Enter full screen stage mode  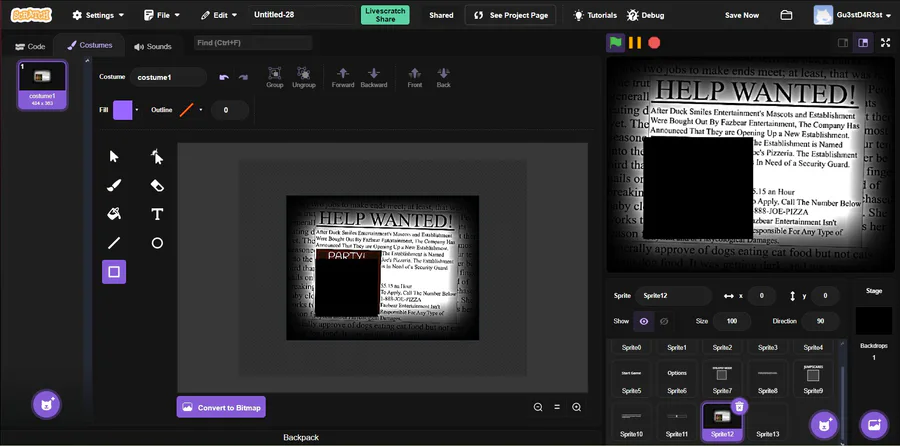(886, 43)
